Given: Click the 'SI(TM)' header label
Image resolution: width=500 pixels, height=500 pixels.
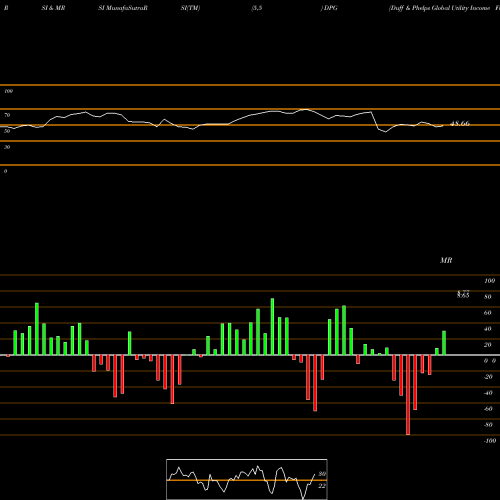Looking at the screenshot, I should click(190, 8).
